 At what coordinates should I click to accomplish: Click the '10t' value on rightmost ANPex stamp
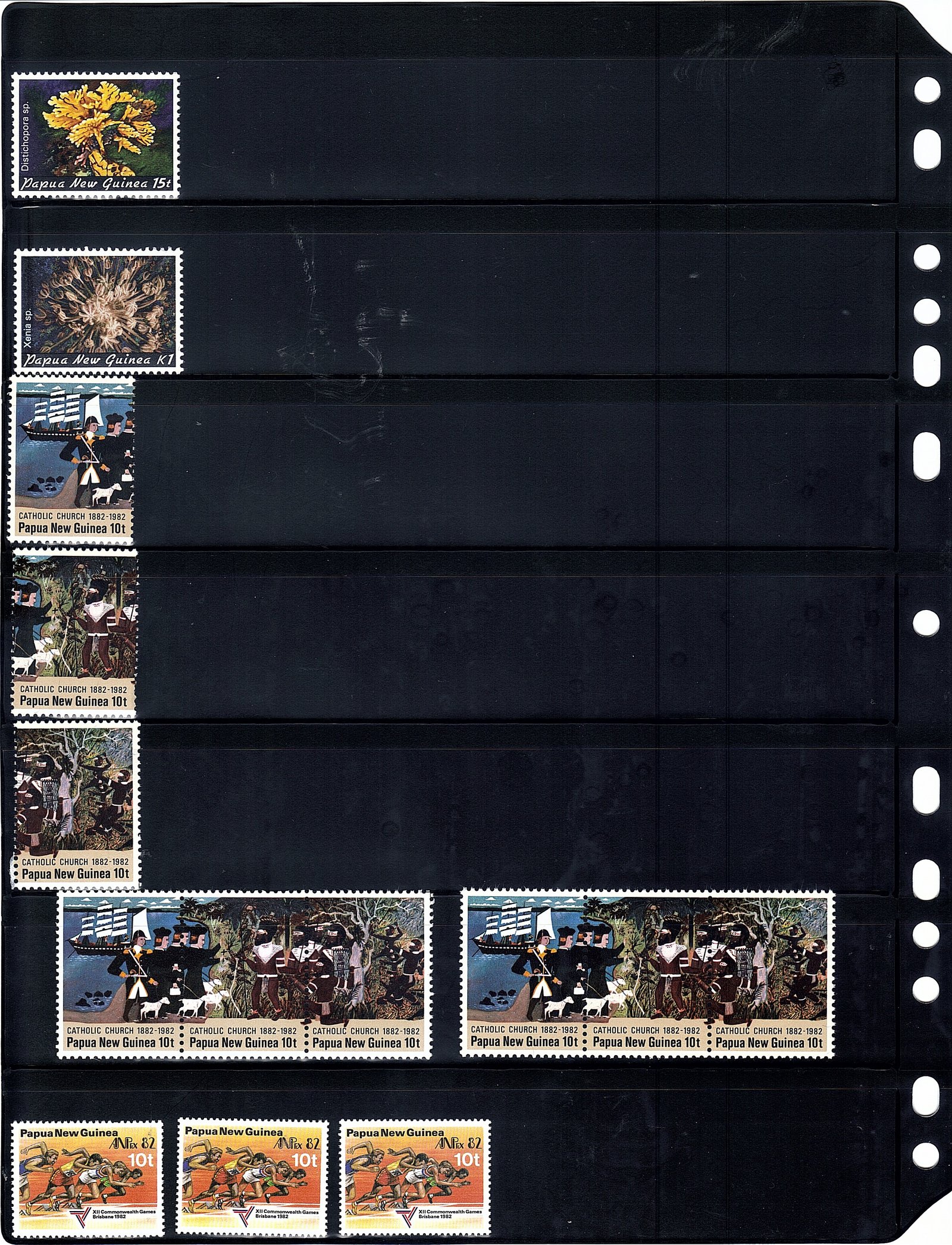pos(467,1159)
